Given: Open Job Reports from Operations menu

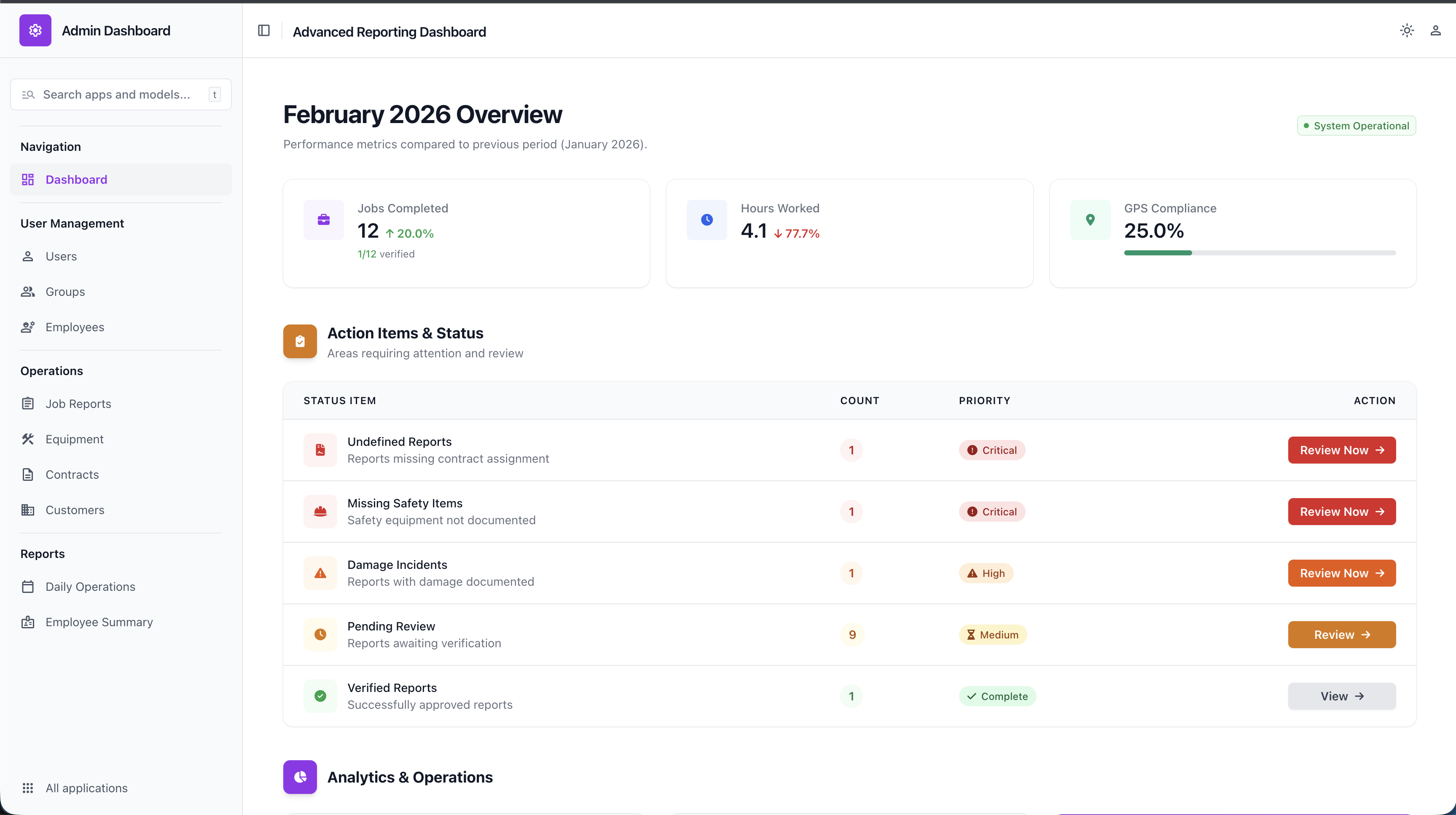Looking at the screenshot, I should pyautogui.click(x=78, y=404).
